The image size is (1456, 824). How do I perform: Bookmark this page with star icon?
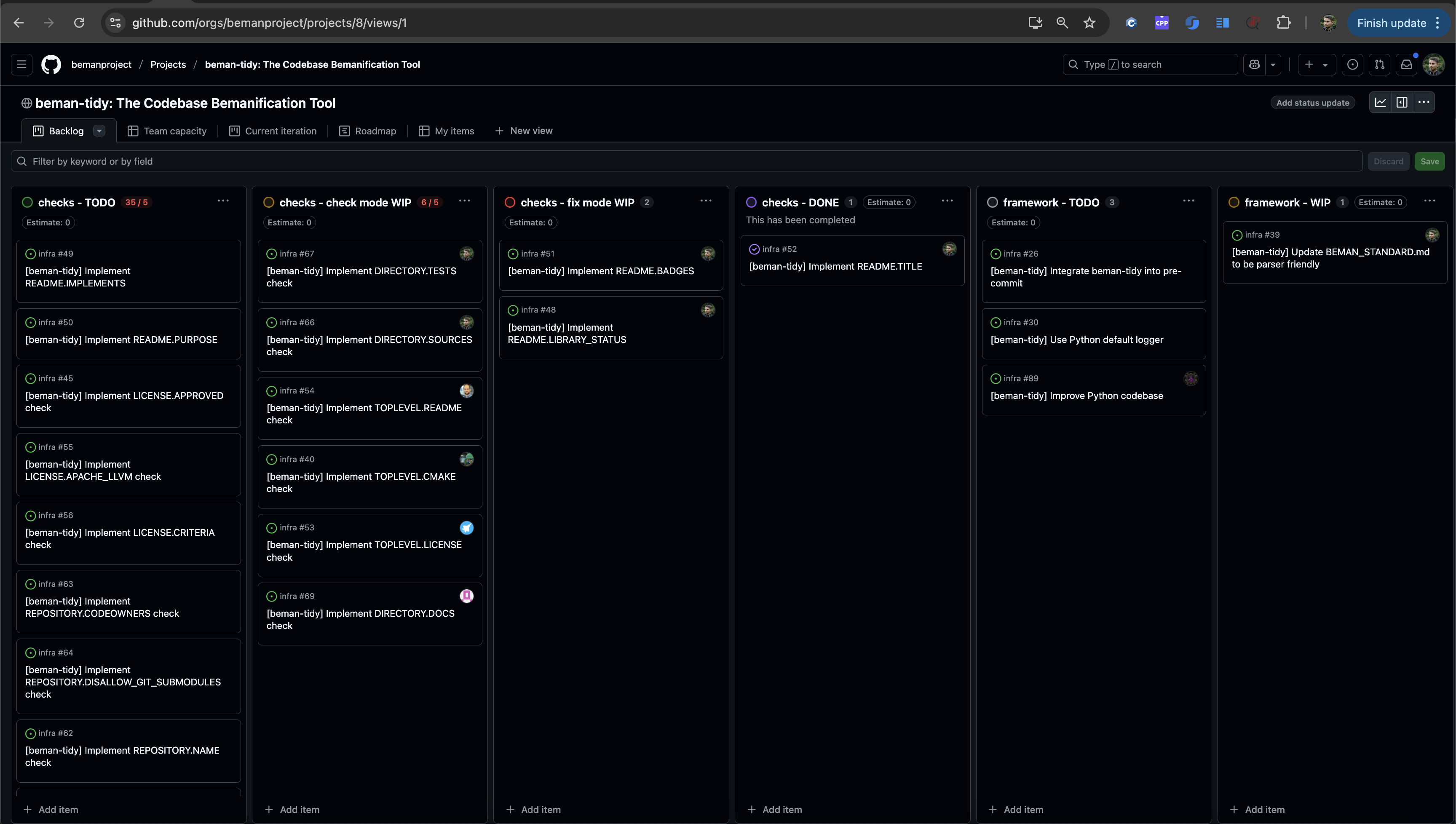(1089, 23)
